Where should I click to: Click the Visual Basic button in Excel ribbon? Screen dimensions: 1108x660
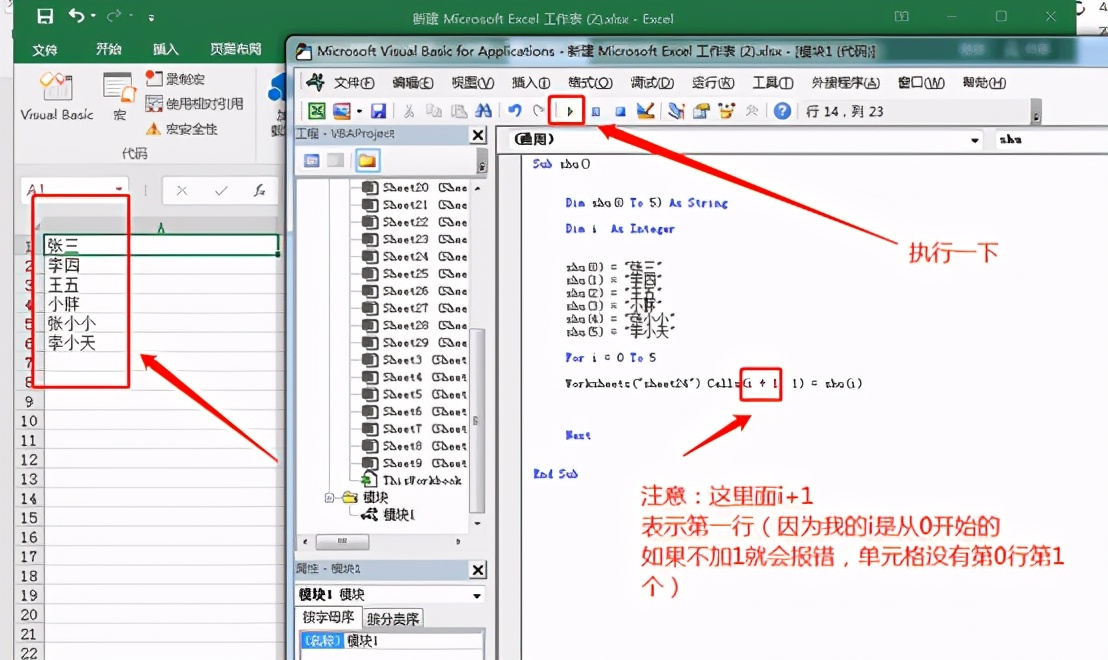coord(57,96)
